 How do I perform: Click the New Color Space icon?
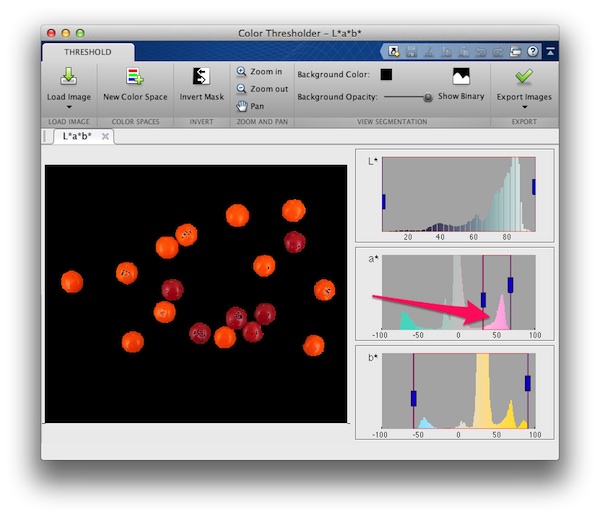coord(135,77)
